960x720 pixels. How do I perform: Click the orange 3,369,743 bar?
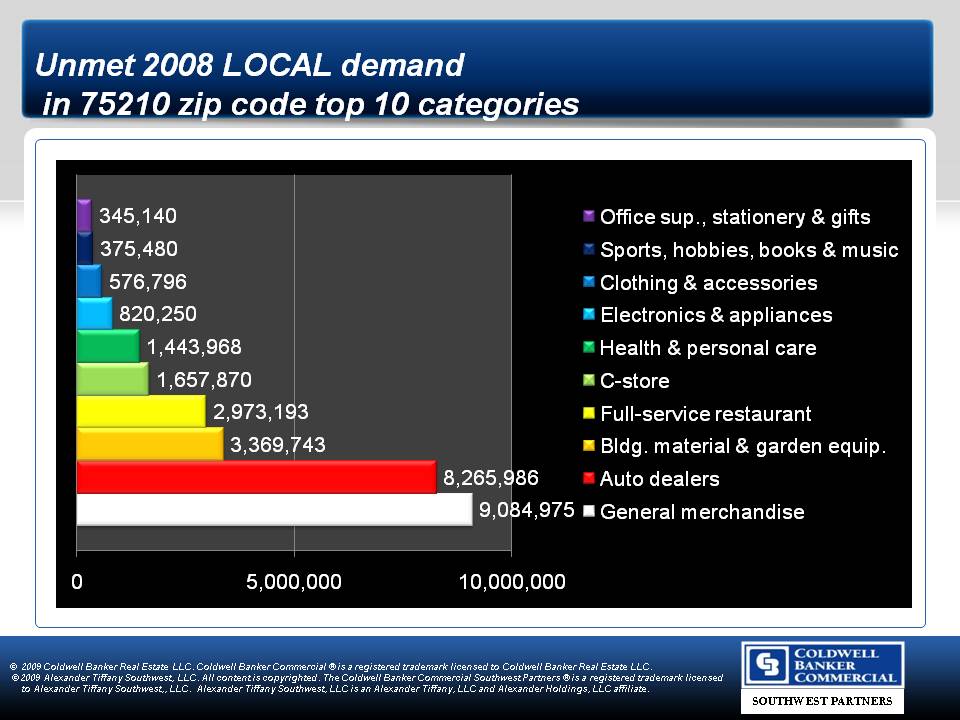[149, 444]
